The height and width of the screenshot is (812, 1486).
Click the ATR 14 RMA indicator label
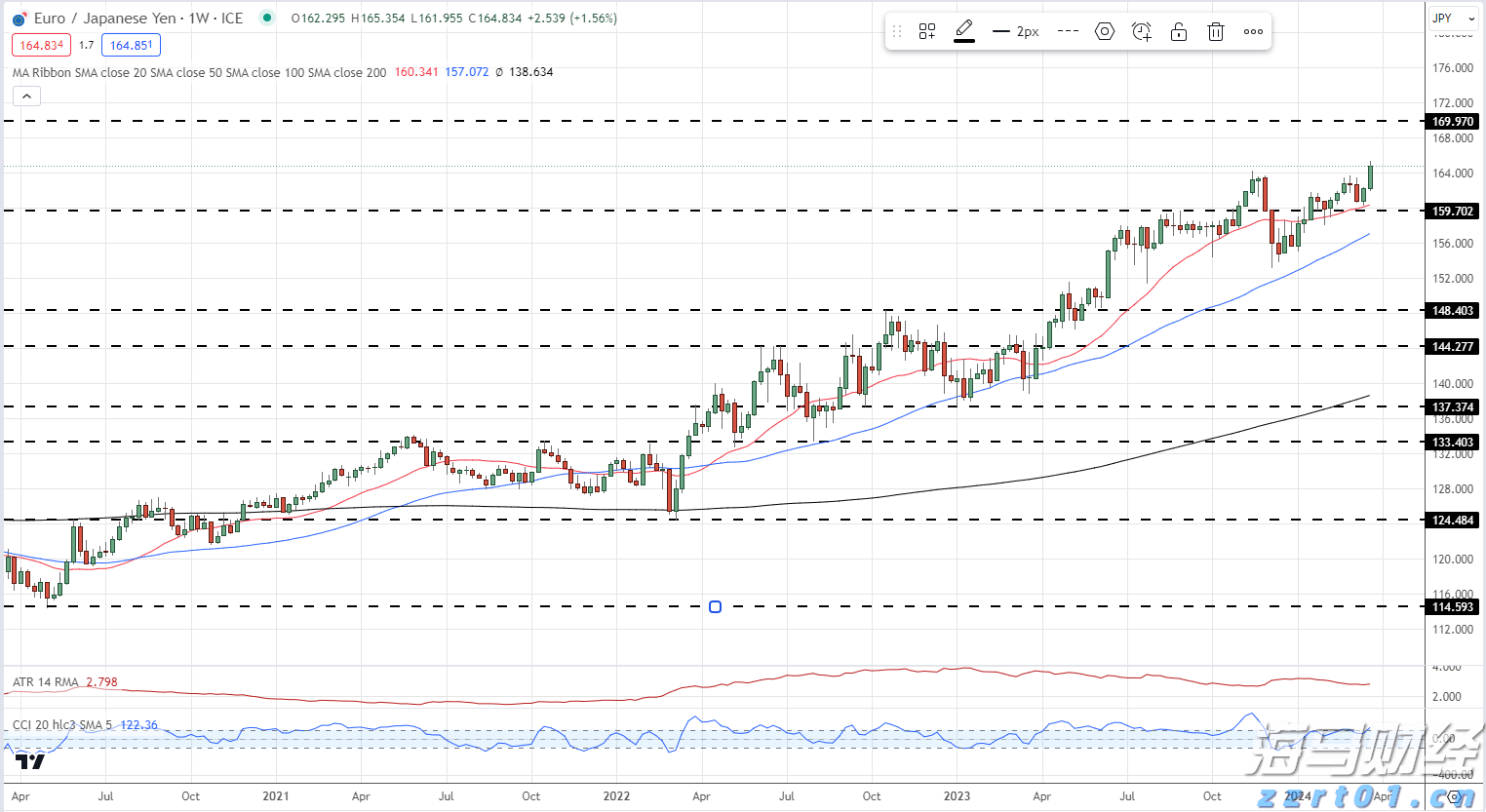tap(45, 682)
